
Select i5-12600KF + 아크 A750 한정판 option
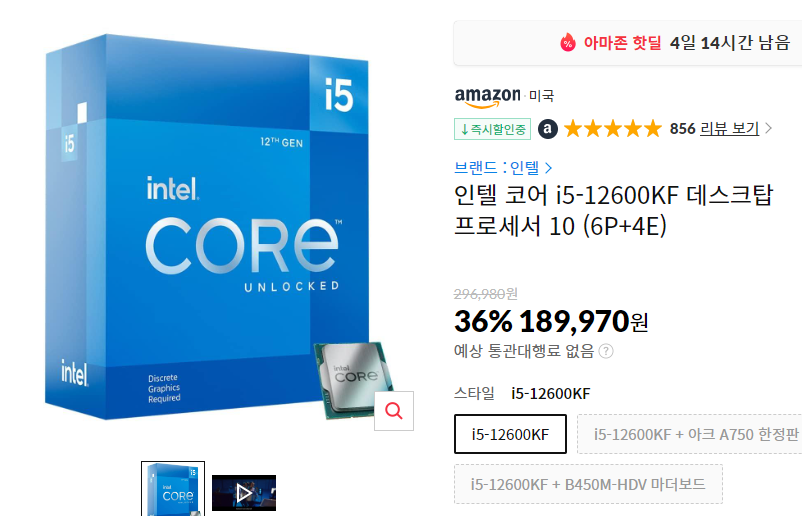(689, 434)
